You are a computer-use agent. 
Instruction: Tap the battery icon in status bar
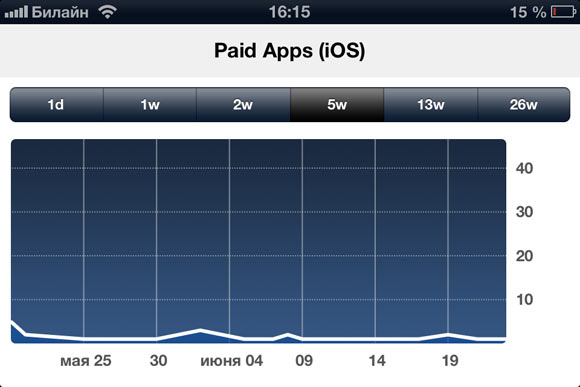point(563,12)
